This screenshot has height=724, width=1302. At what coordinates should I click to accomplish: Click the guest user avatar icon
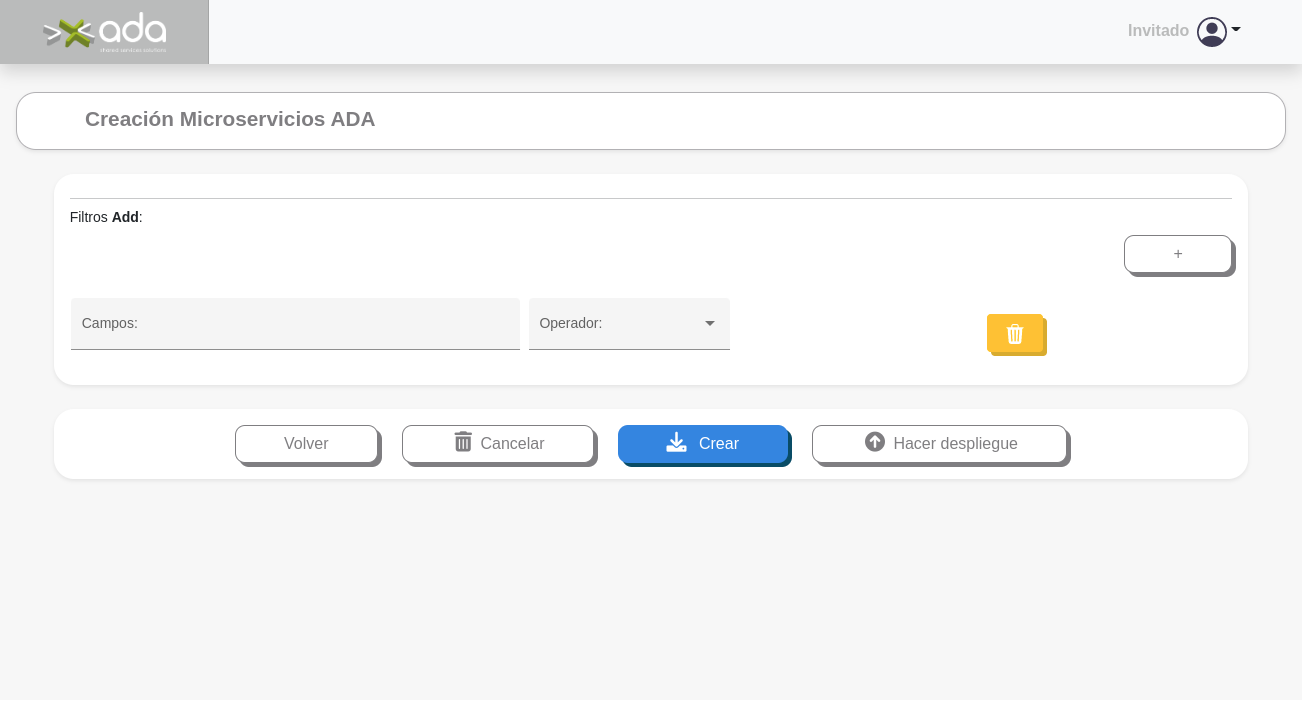pyautogui.click(x=1211, y=31)
